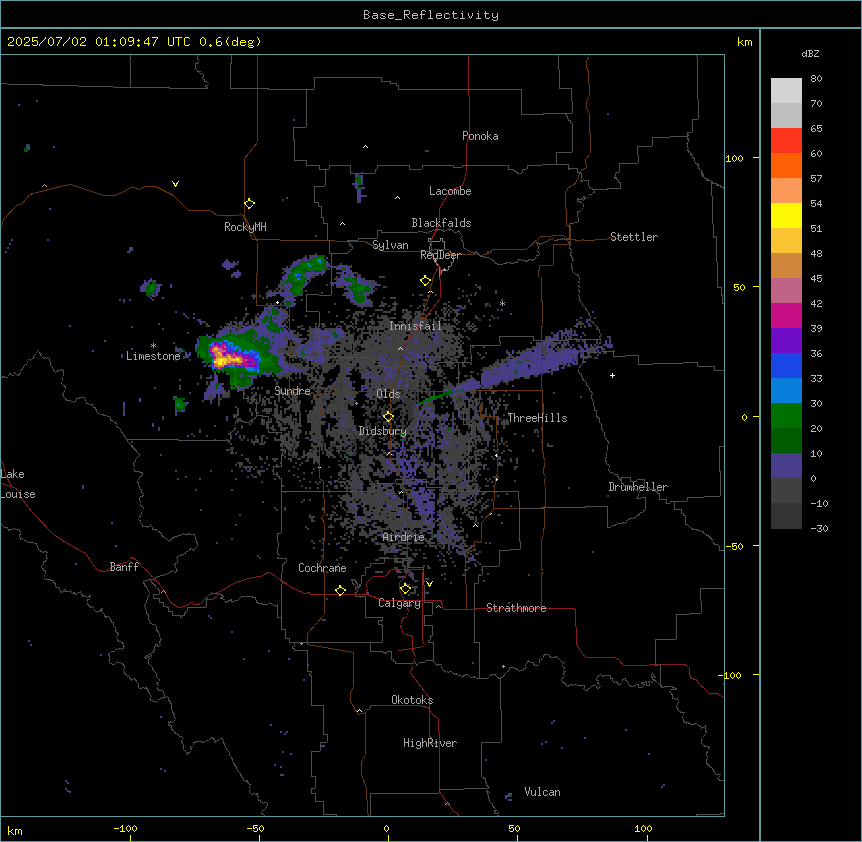Click the Vulcan label

542,792
